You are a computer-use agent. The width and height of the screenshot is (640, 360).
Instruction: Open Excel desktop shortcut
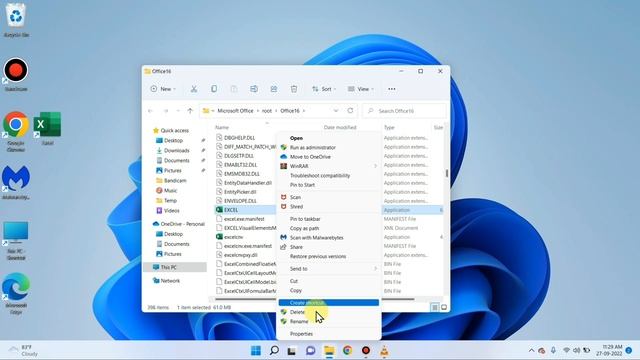pos(47,129)
